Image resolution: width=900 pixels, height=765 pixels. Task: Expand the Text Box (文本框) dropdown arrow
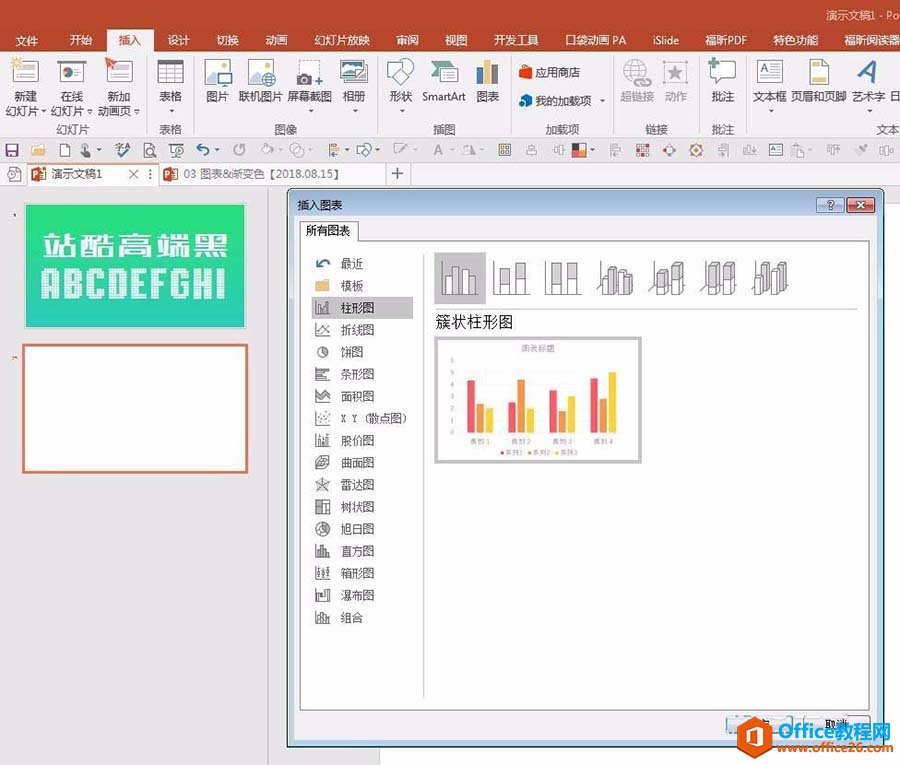coord(770,111)
